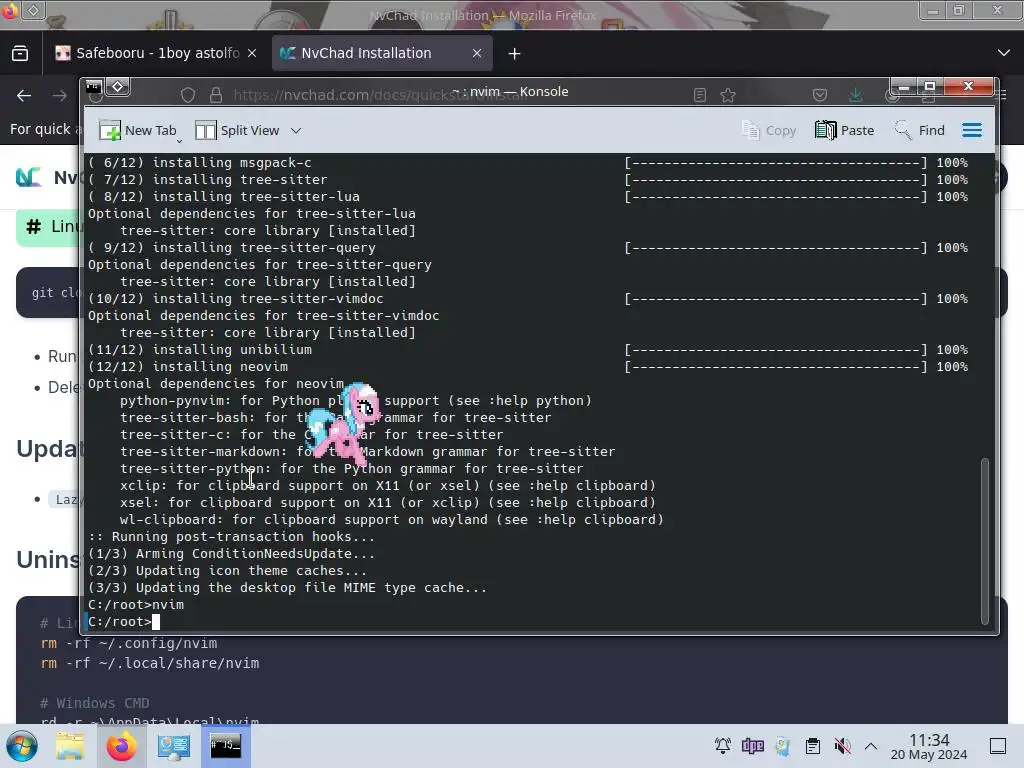The width and height of the screenshot is (1024, 768).
Task: Expand the Split View dropdown chevron
Action: tap(296, 131)
